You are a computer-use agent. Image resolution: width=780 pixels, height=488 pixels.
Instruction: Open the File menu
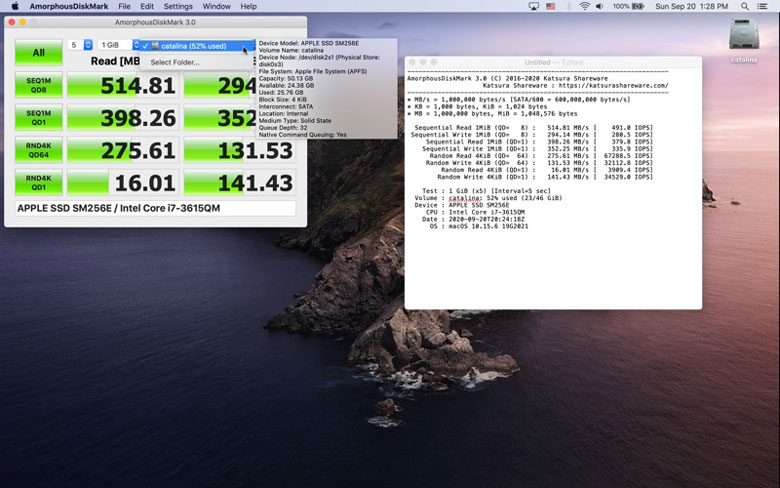pyautogui.click(x=124, y=6)
